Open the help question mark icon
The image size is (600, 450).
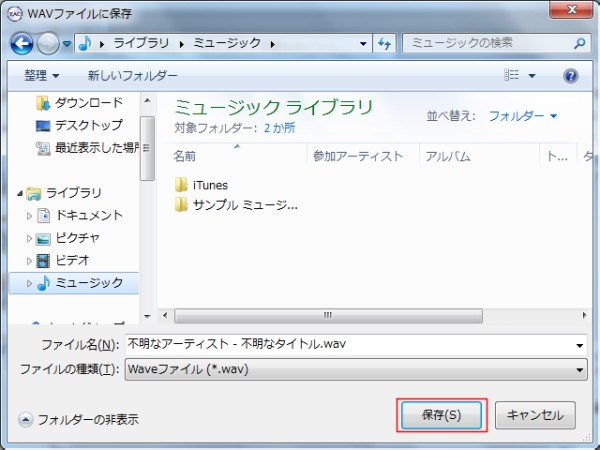pos(570,76)
